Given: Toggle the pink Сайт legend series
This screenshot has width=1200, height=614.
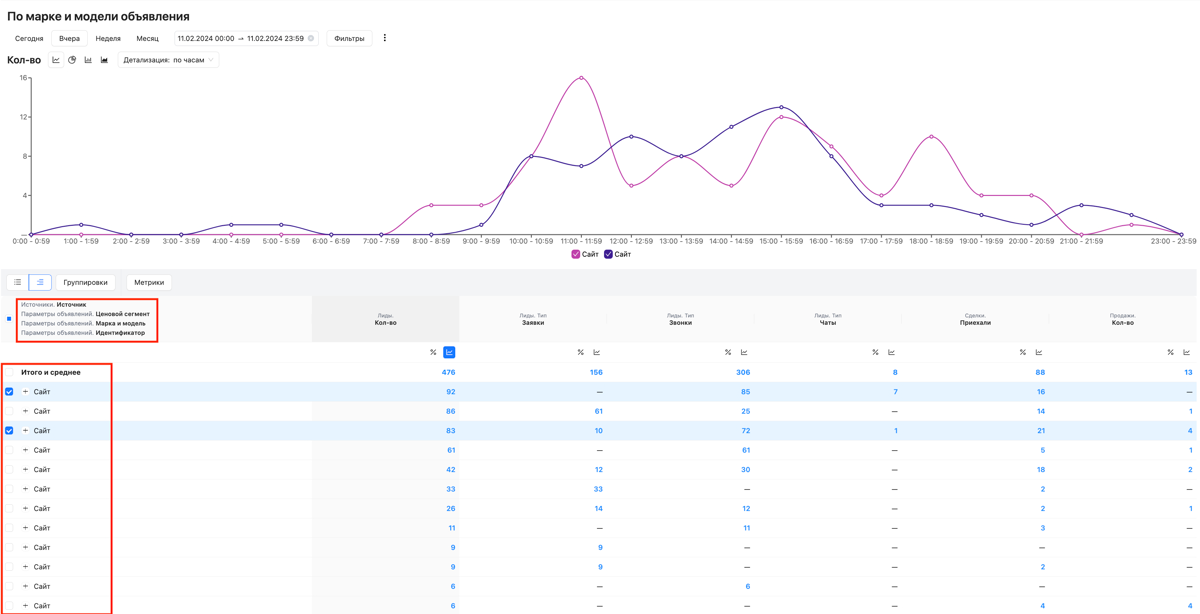Looking at the screenshot, I should coord(585,255).
